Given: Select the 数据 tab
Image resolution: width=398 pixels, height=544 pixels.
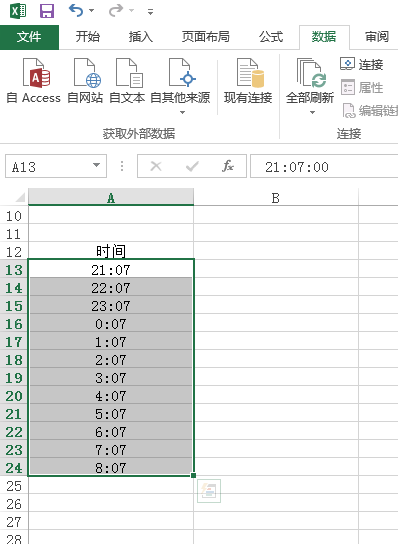Looking at the screenshot, I should pyautogui.click(x=324, y=37).
